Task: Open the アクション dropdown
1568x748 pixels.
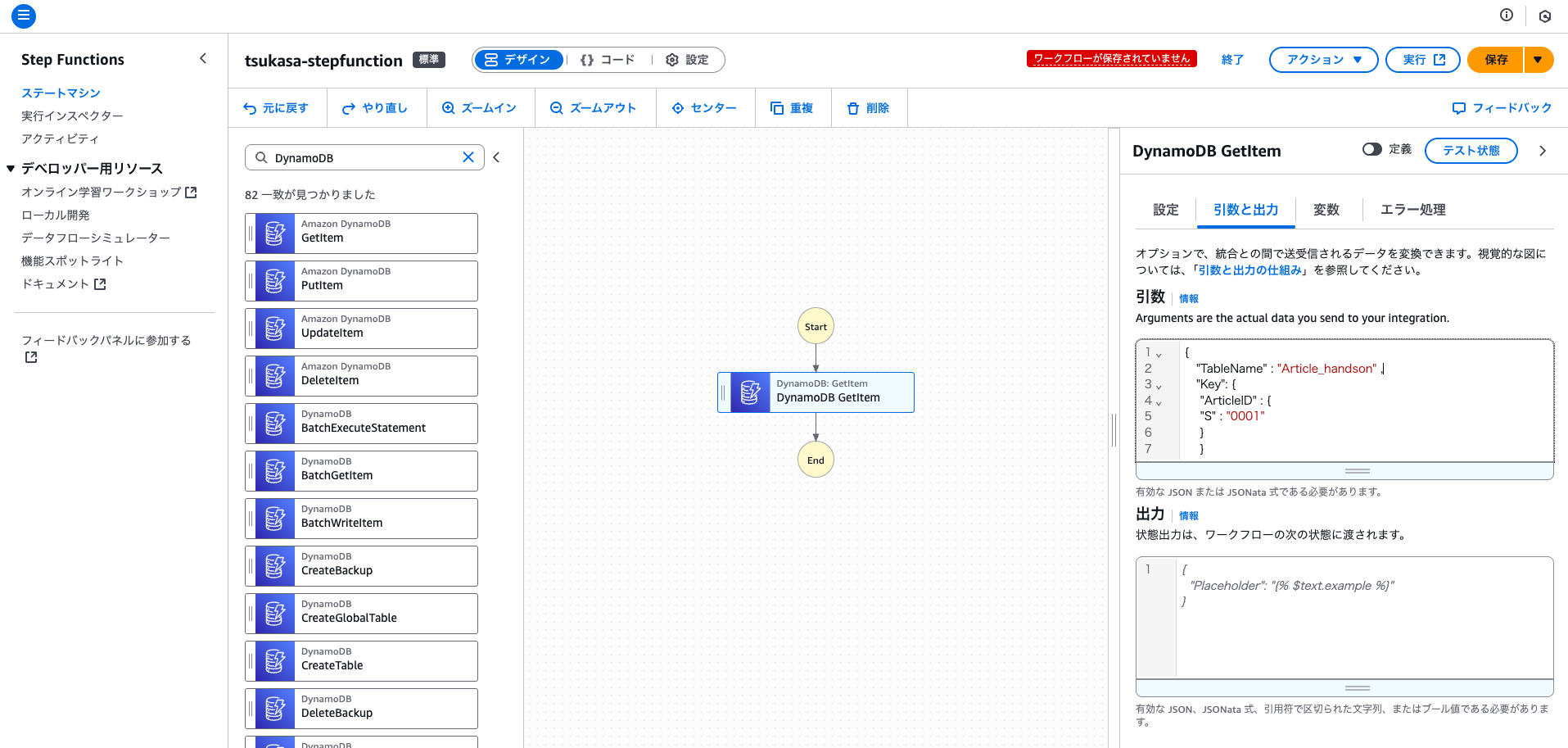Action: click(1323, 60)
